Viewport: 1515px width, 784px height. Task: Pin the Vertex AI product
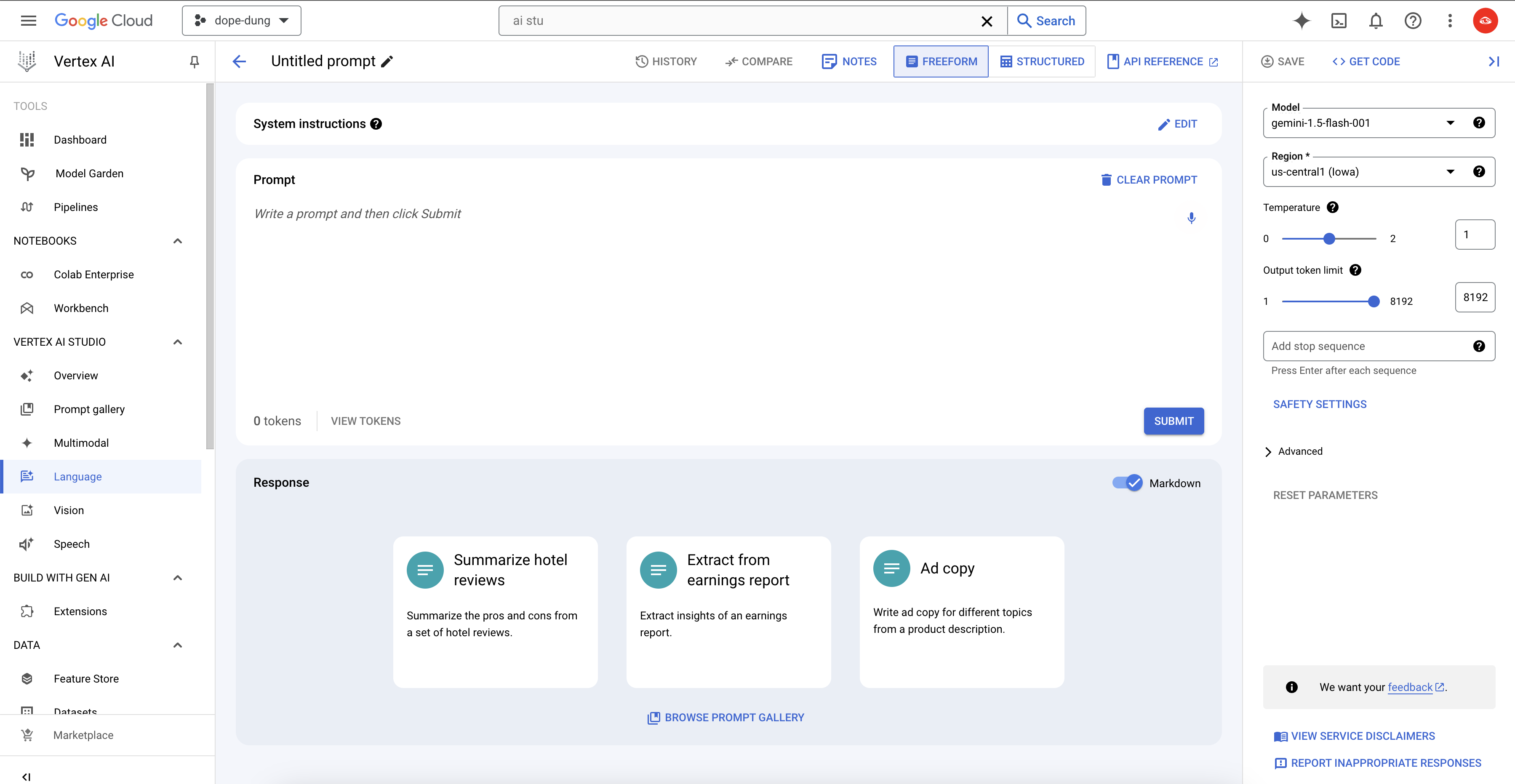(x=194, y=61)
